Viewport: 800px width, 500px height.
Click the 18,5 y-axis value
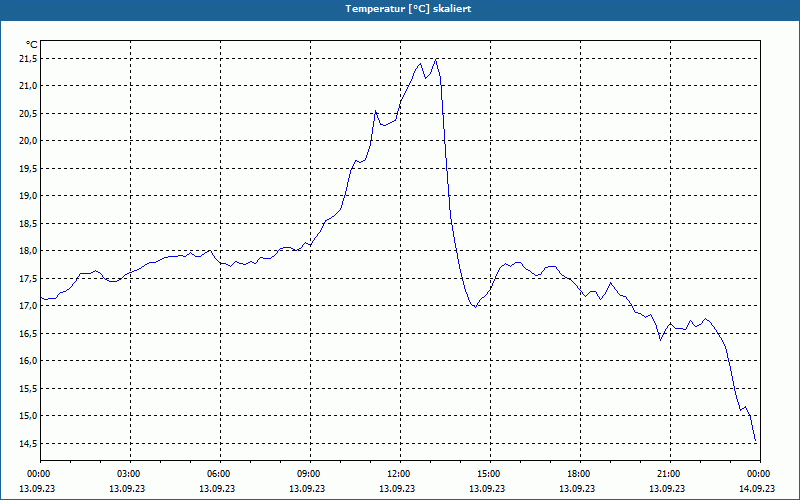pyautogui.click(x=28, y=223)
